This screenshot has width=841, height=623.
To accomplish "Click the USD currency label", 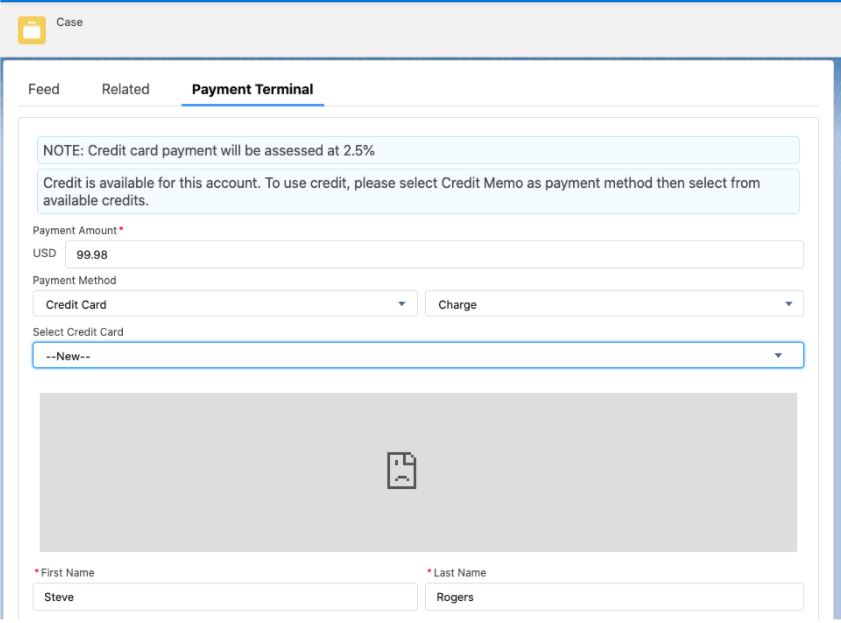I will pos(45,253).
